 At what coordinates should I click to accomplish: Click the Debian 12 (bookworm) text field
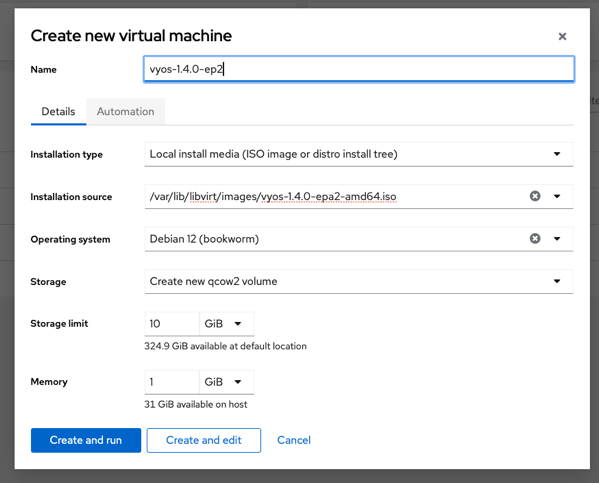(336, 239)
